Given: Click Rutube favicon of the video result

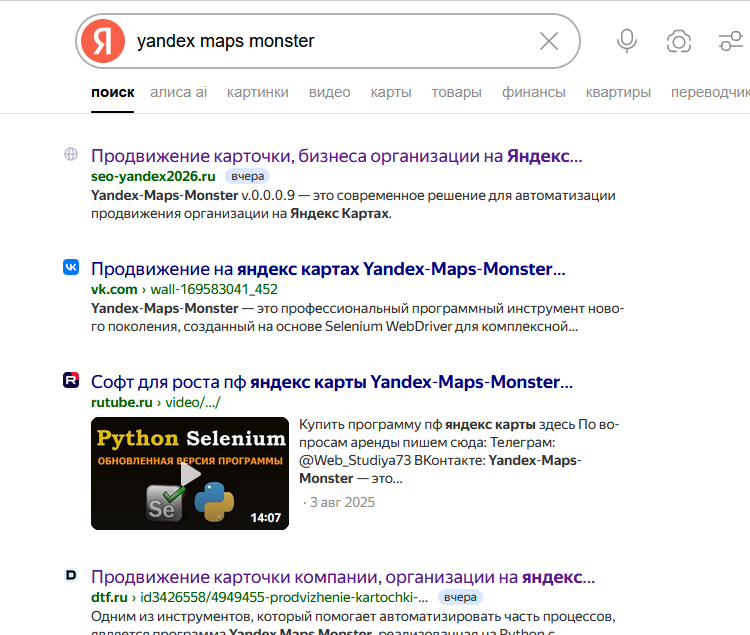Looking at the screenshot, I should coord(71,380).
